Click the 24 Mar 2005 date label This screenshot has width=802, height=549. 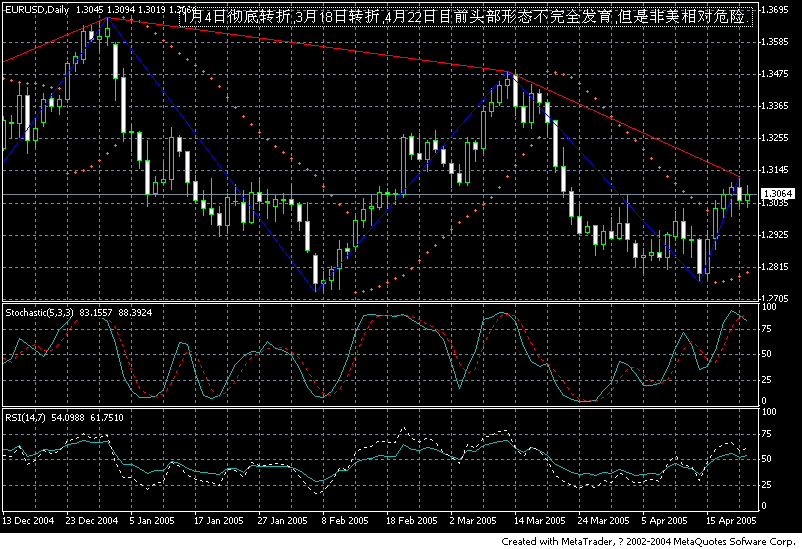(x=604, y=520)
